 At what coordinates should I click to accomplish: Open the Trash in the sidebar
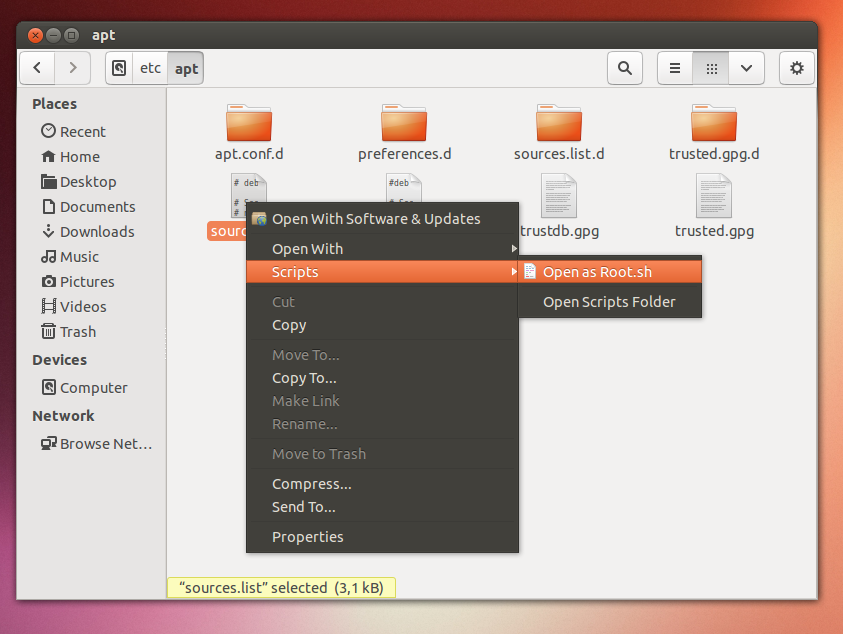(x=75, y=331)
